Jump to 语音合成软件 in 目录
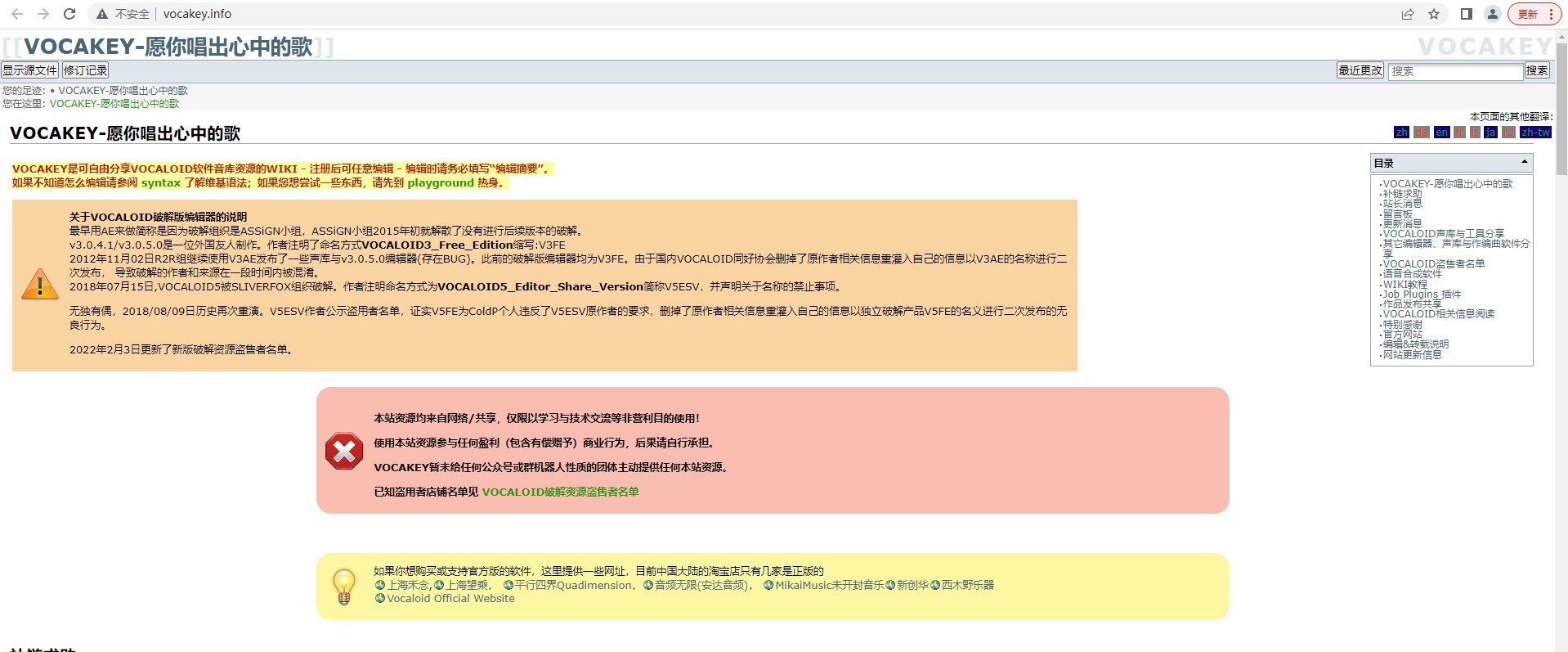Viewport: 1568px width, 652px height. click(1413, 274)
